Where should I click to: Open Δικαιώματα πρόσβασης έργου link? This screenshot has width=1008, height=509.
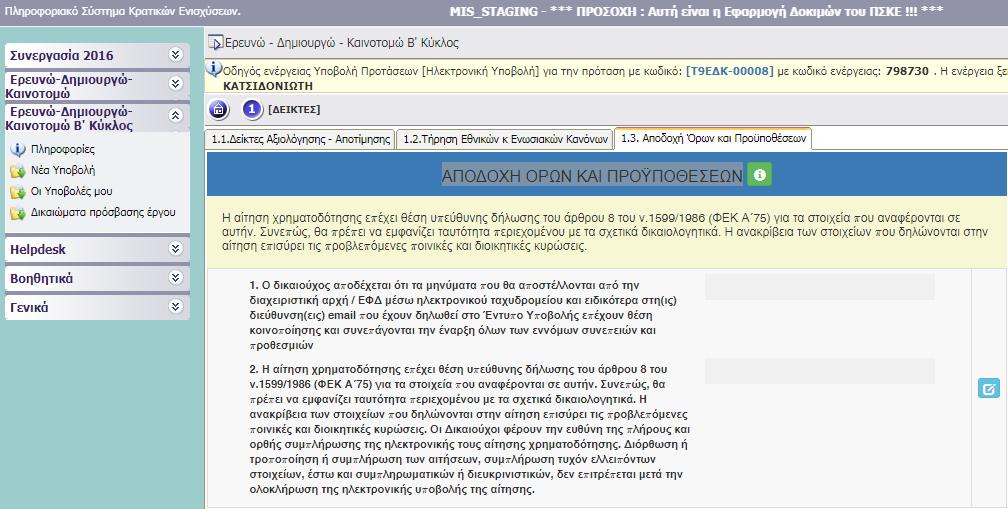[103, 212]
